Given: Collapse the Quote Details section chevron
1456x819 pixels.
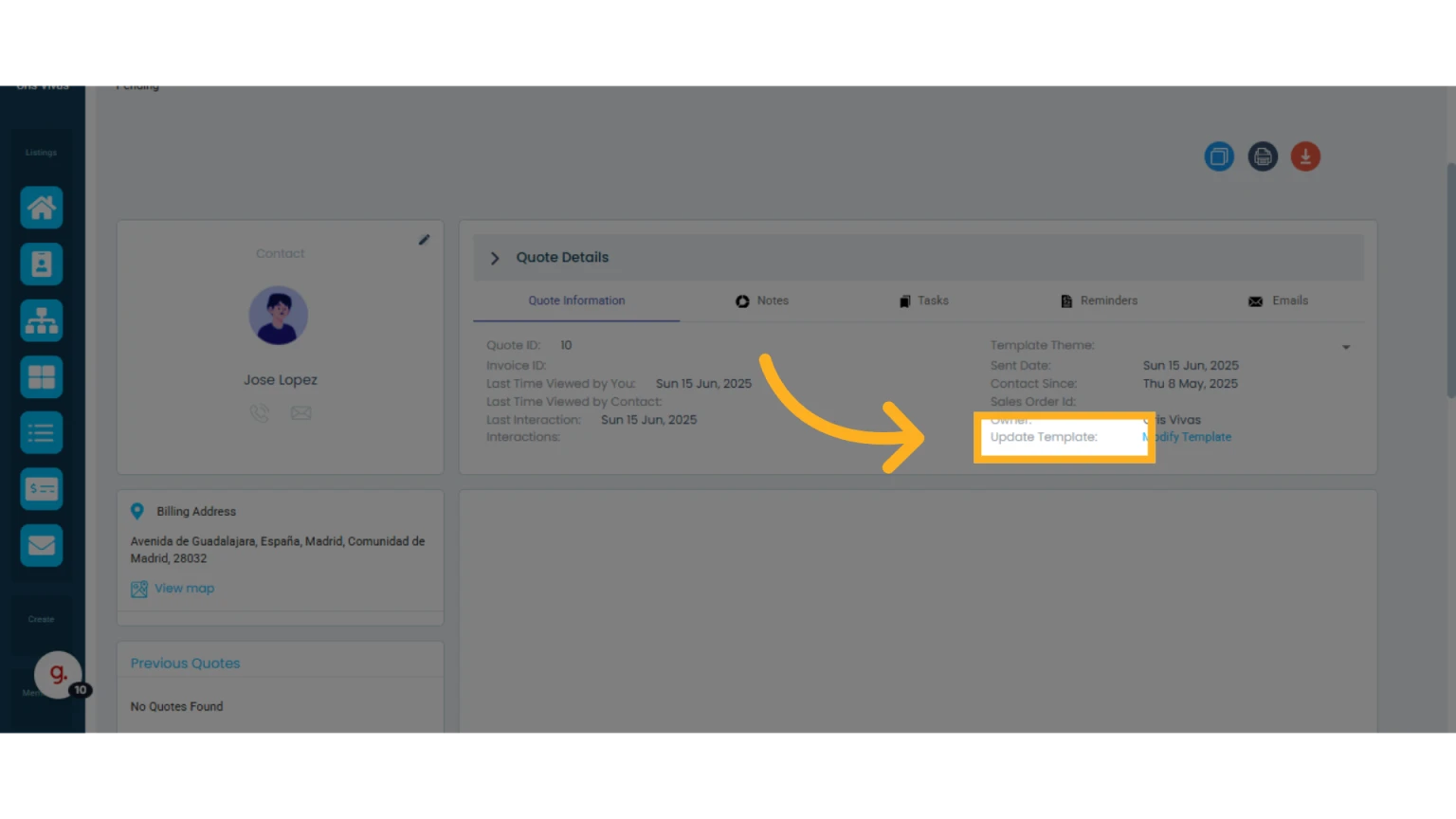Looking at the screenshot, I should 494,258.
